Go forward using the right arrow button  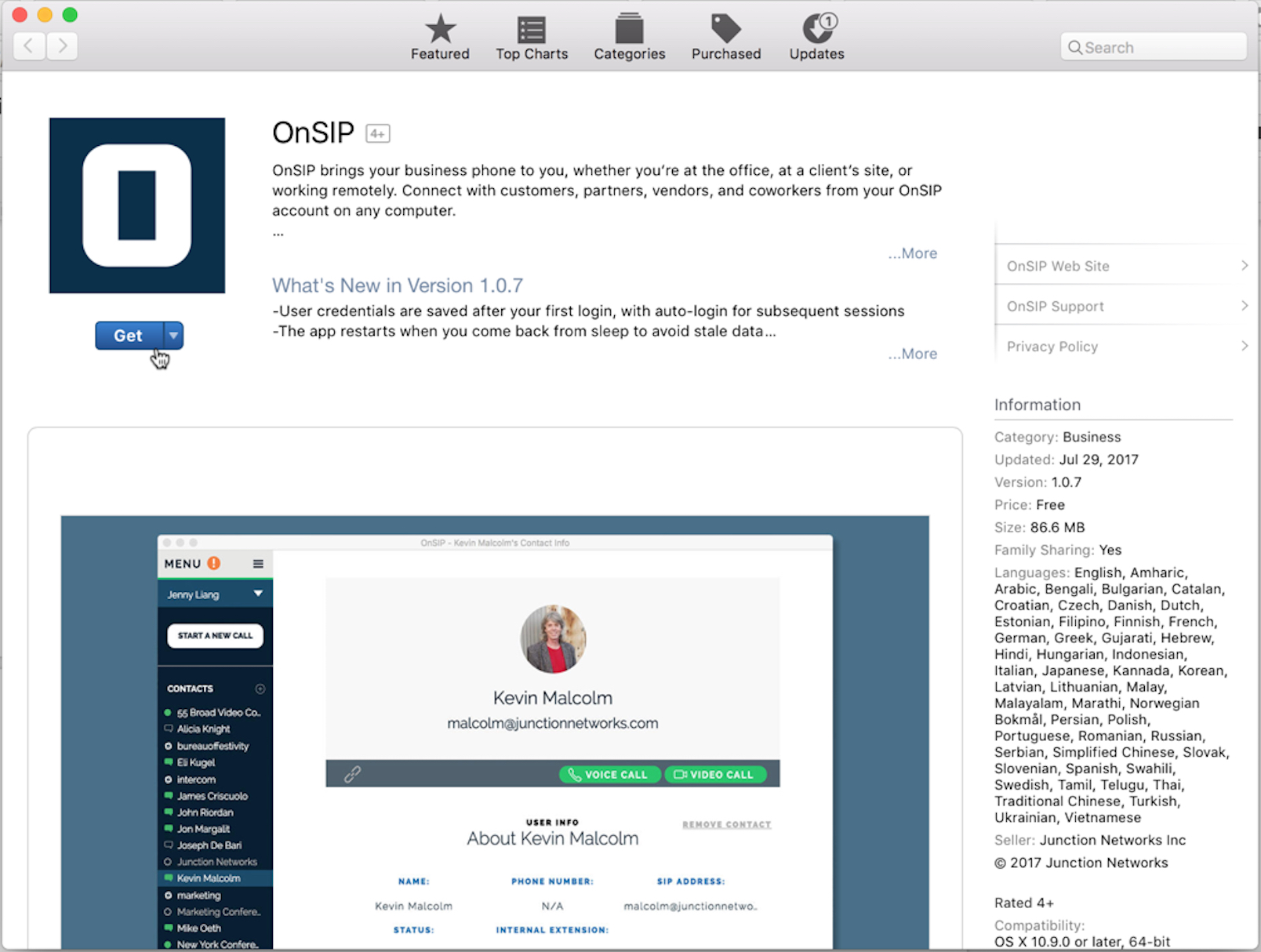(62, 46)
